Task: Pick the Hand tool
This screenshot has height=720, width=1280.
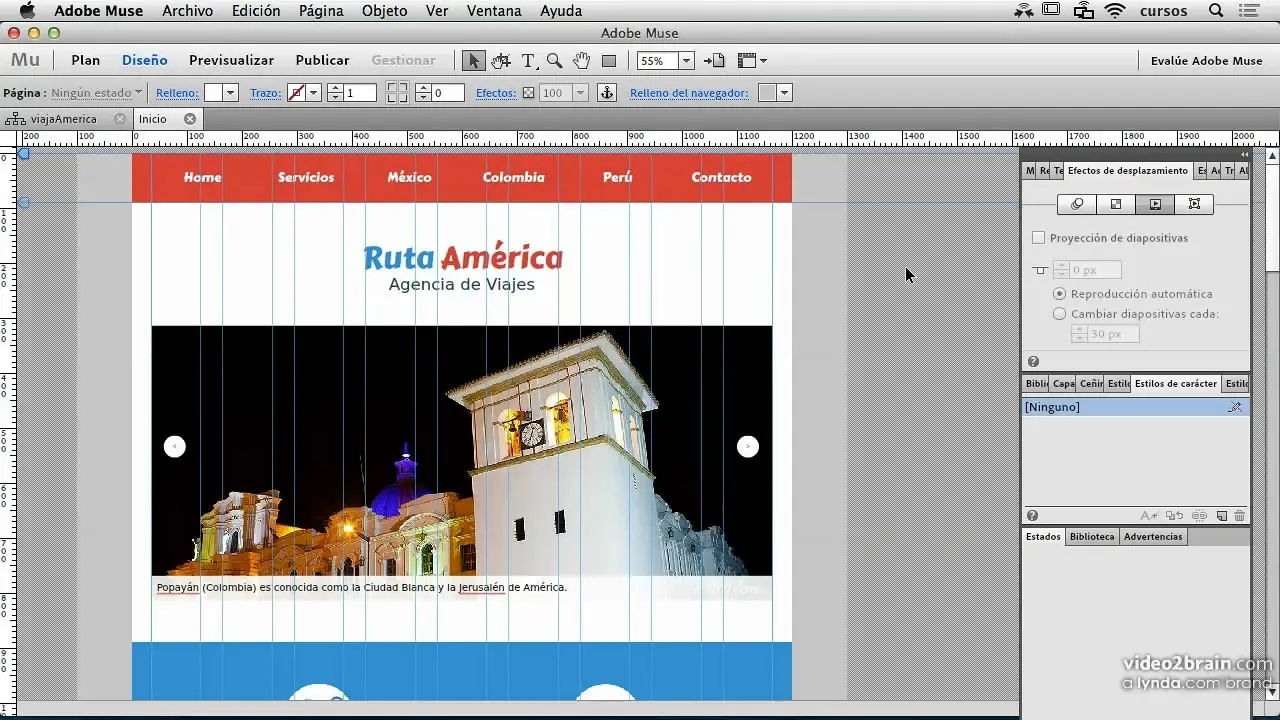Action: [581, 61]
